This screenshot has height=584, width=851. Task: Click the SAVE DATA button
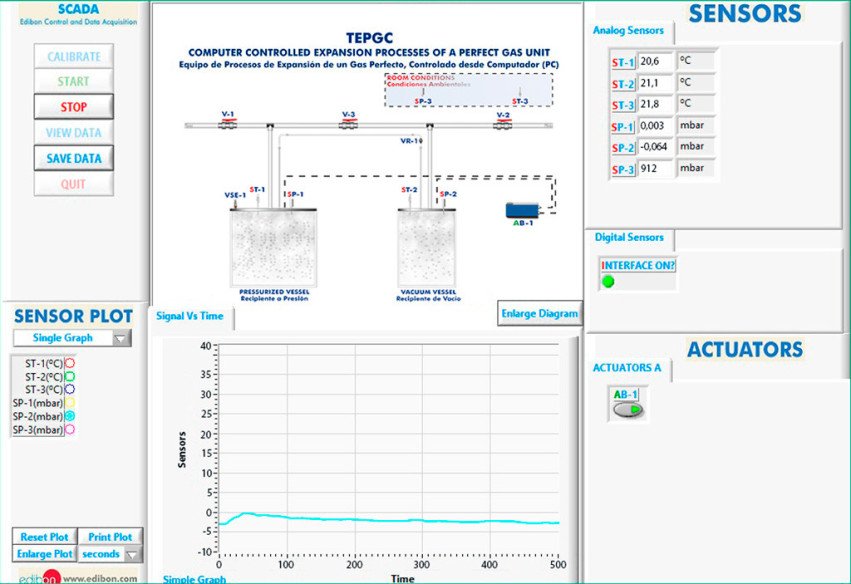pos(74,158)
